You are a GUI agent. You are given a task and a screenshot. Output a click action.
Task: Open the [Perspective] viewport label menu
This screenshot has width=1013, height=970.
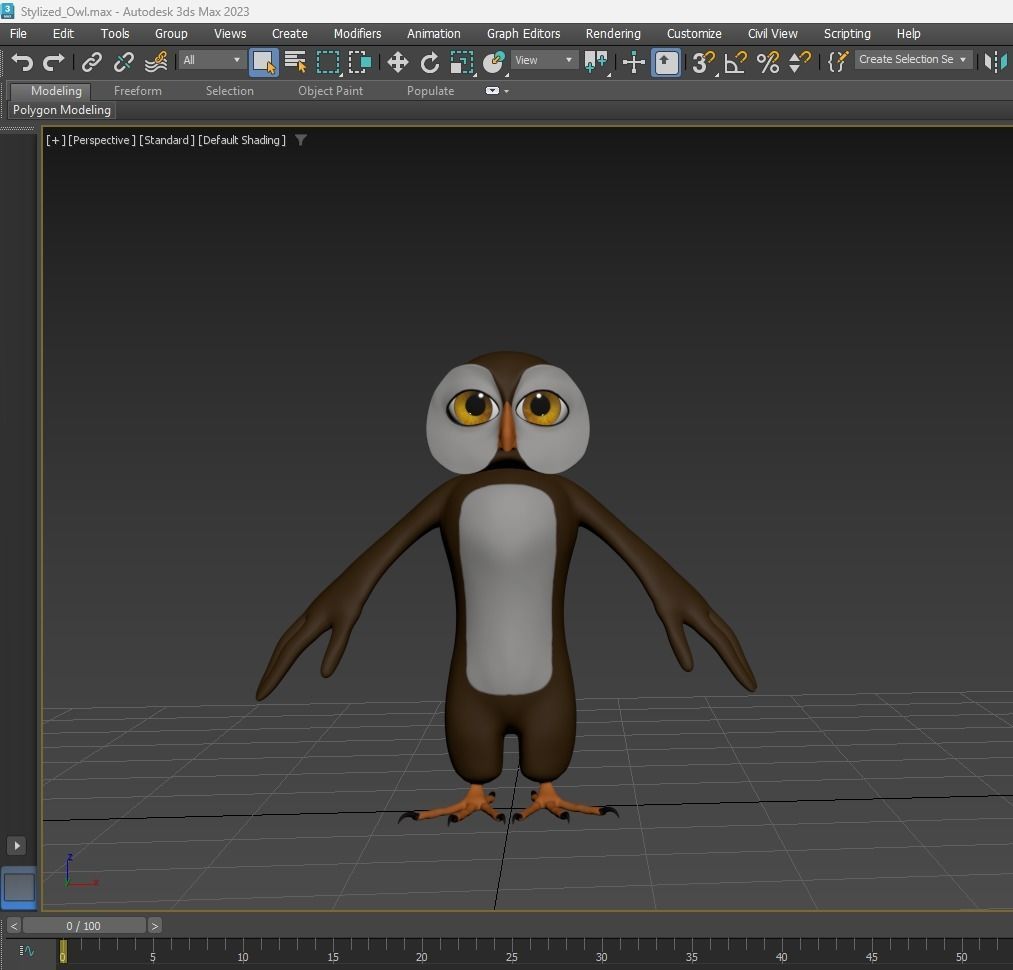(101, 140)
